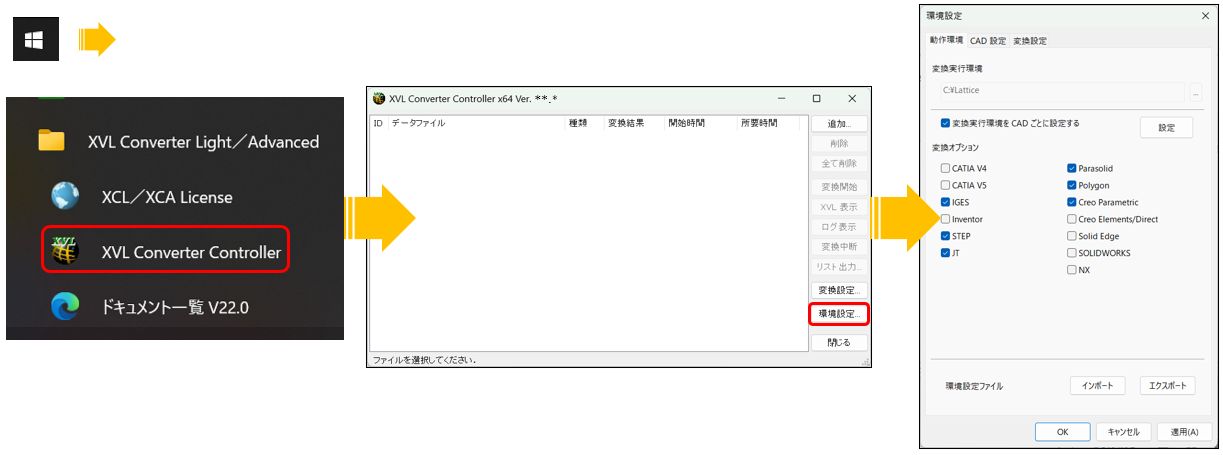
Task: Uncheck the Polygon checkbox
Action: pos(1072,185)
